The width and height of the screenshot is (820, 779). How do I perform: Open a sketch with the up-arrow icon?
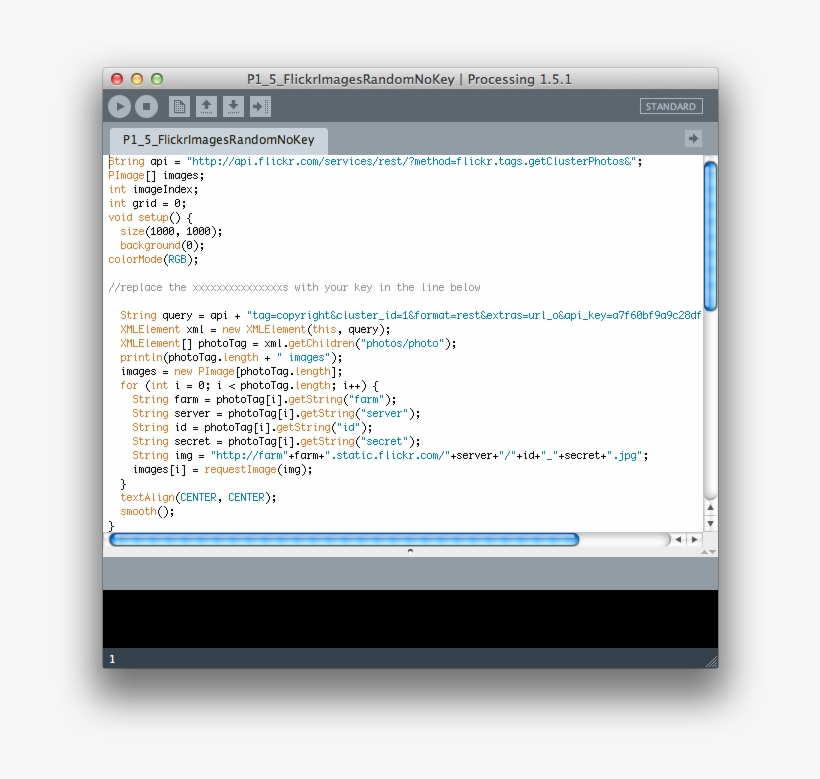point(207,107)
